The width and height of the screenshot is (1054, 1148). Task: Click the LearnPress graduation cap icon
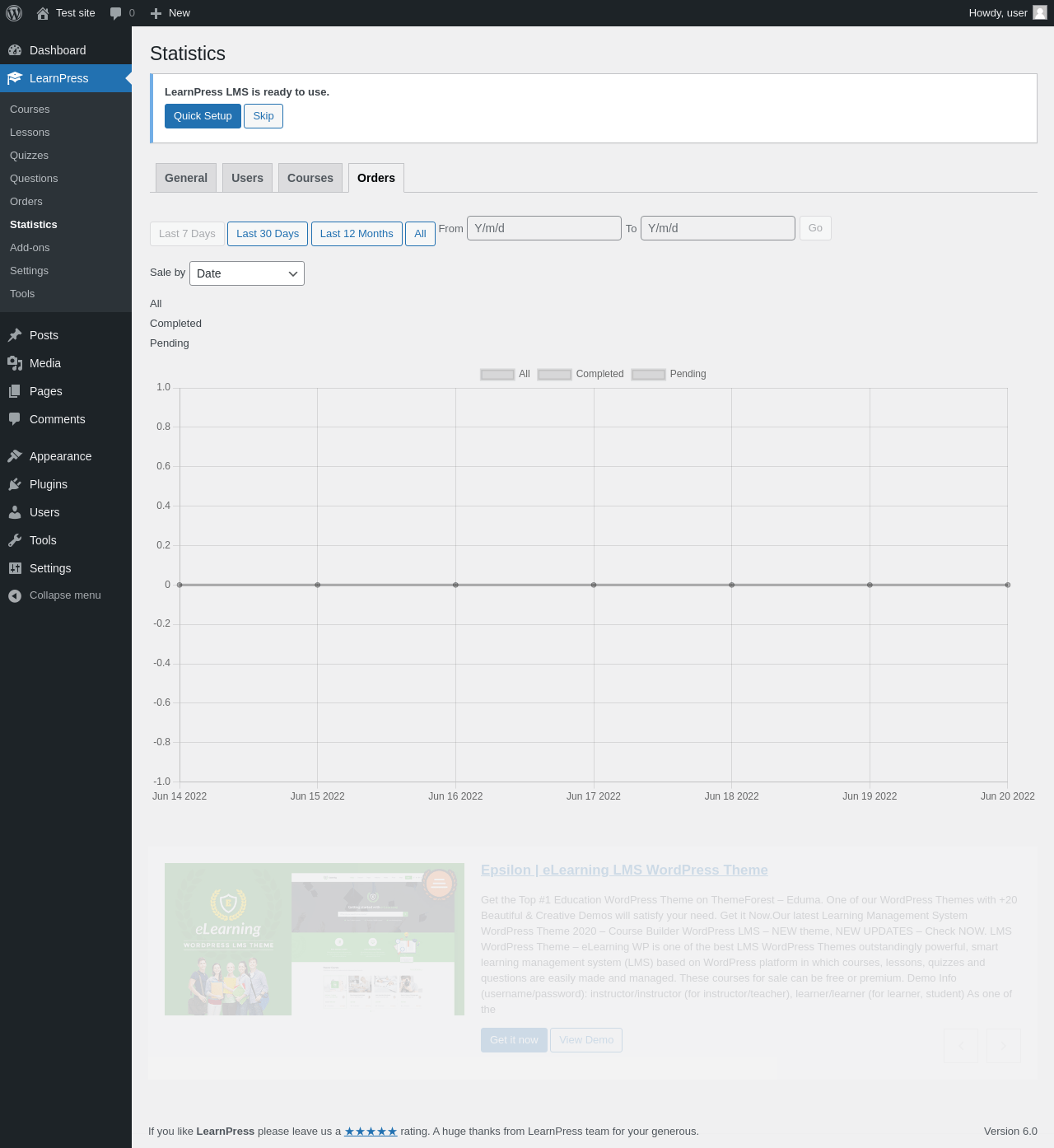[15, 78]
